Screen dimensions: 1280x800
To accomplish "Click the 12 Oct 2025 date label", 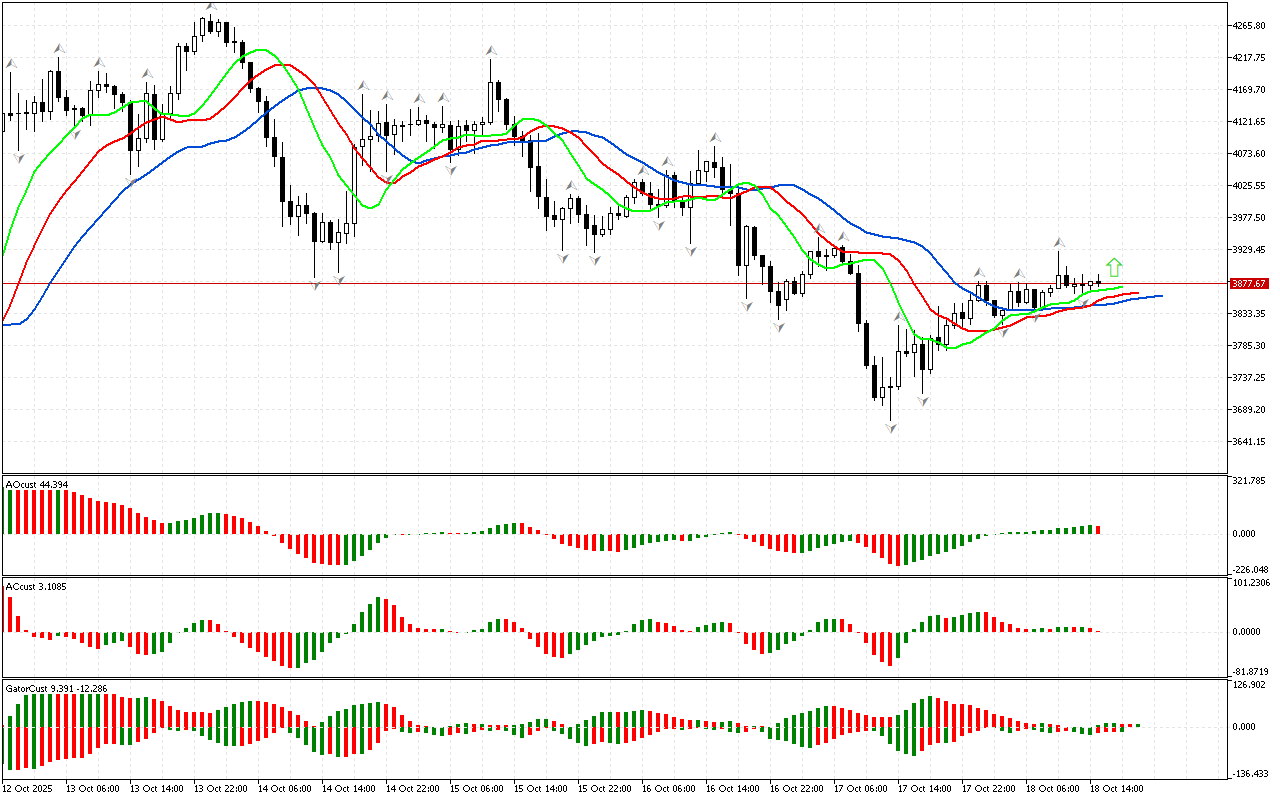I will click(29, 788).
